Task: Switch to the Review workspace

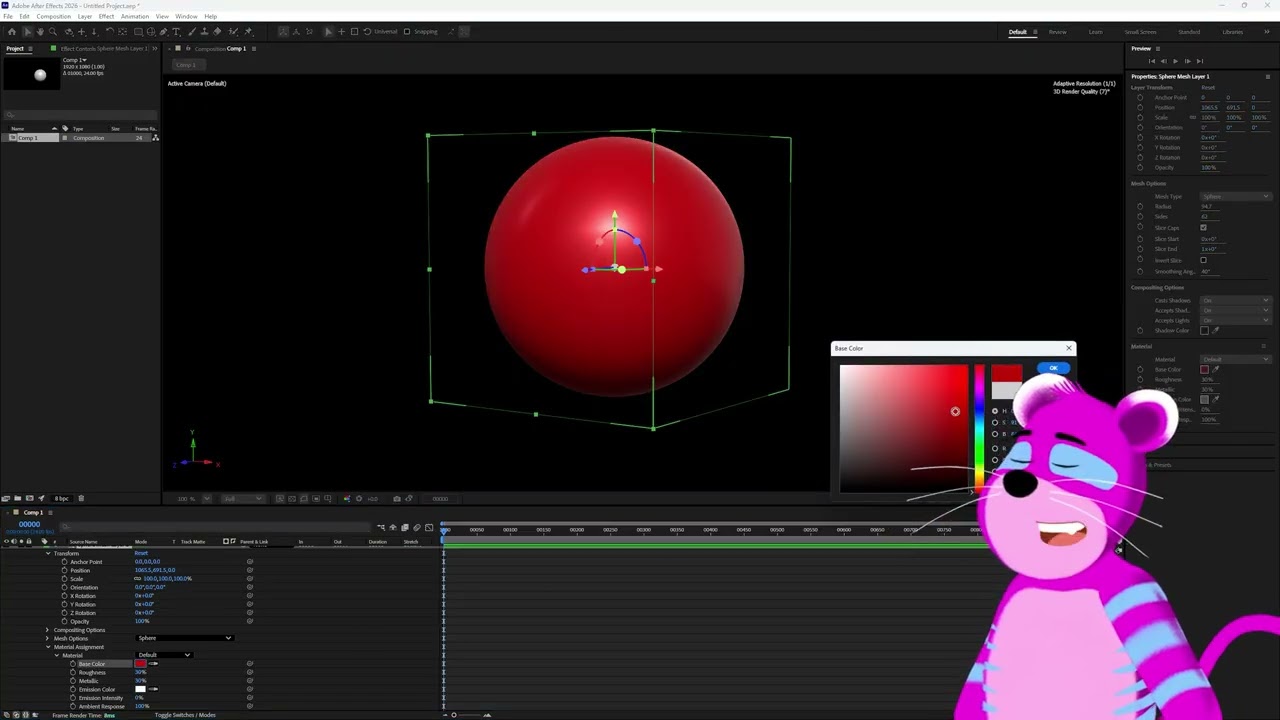Action: [1057, 32]
